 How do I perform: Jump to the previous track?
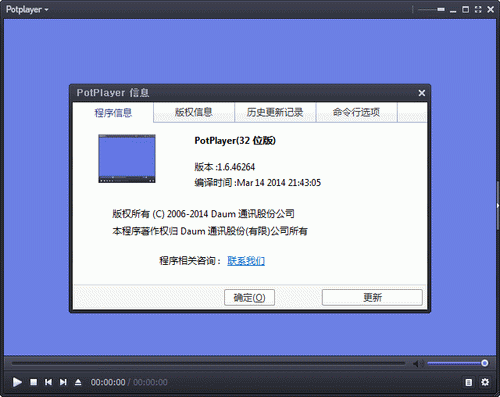(x=48, y=382)
